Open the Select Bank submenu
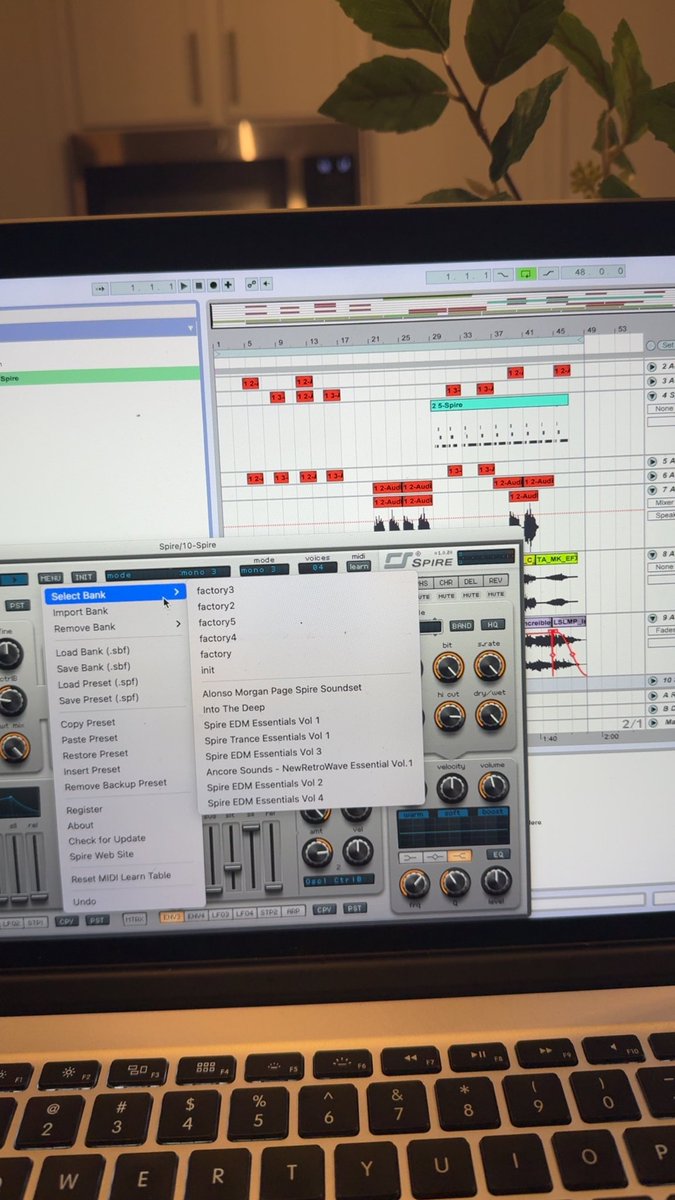This screenshot has height=1200, width=675. 115,595
